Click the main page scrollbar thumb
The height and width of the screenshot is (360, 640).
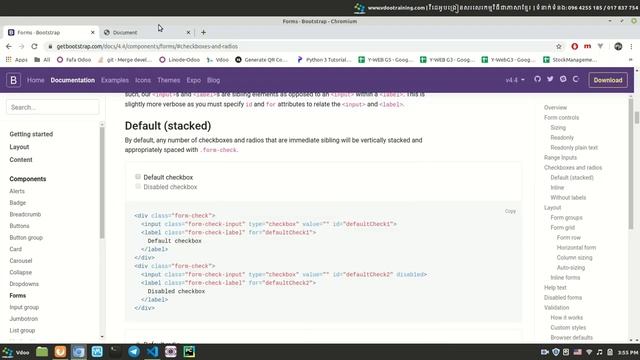637,118
